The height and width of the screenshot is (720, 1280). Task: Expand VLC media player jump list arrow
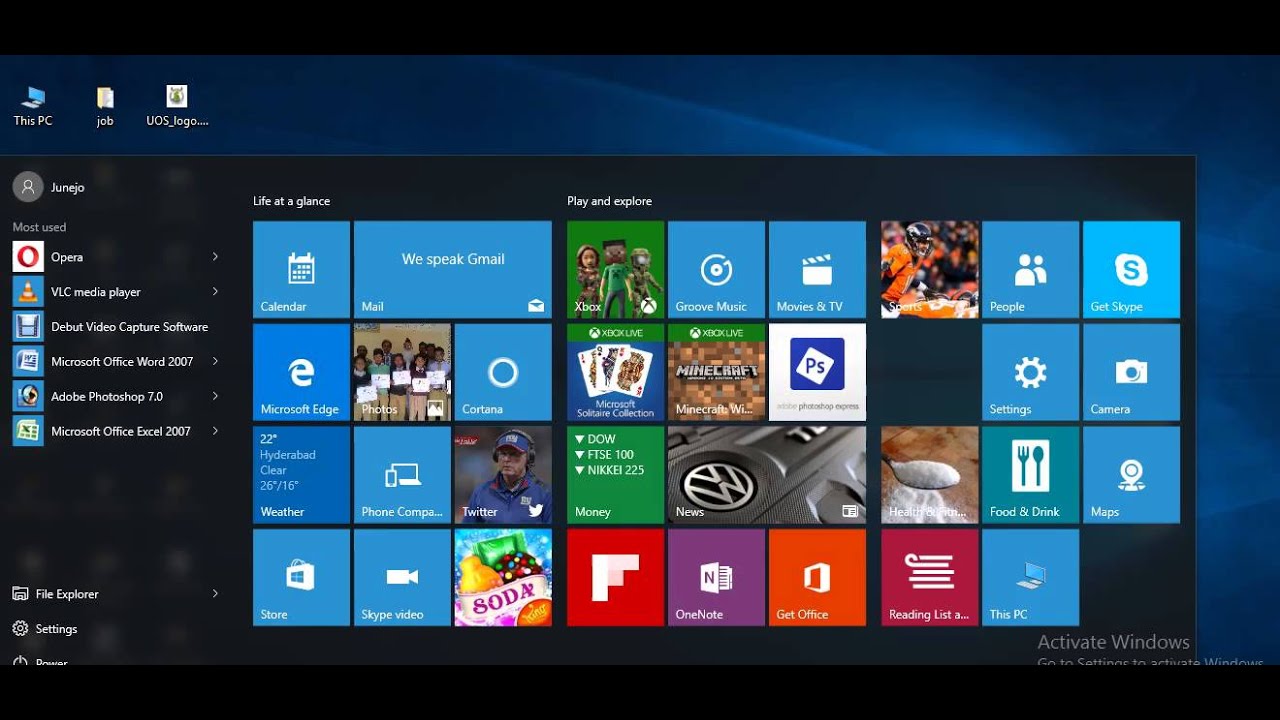click(x=215, y=292)
